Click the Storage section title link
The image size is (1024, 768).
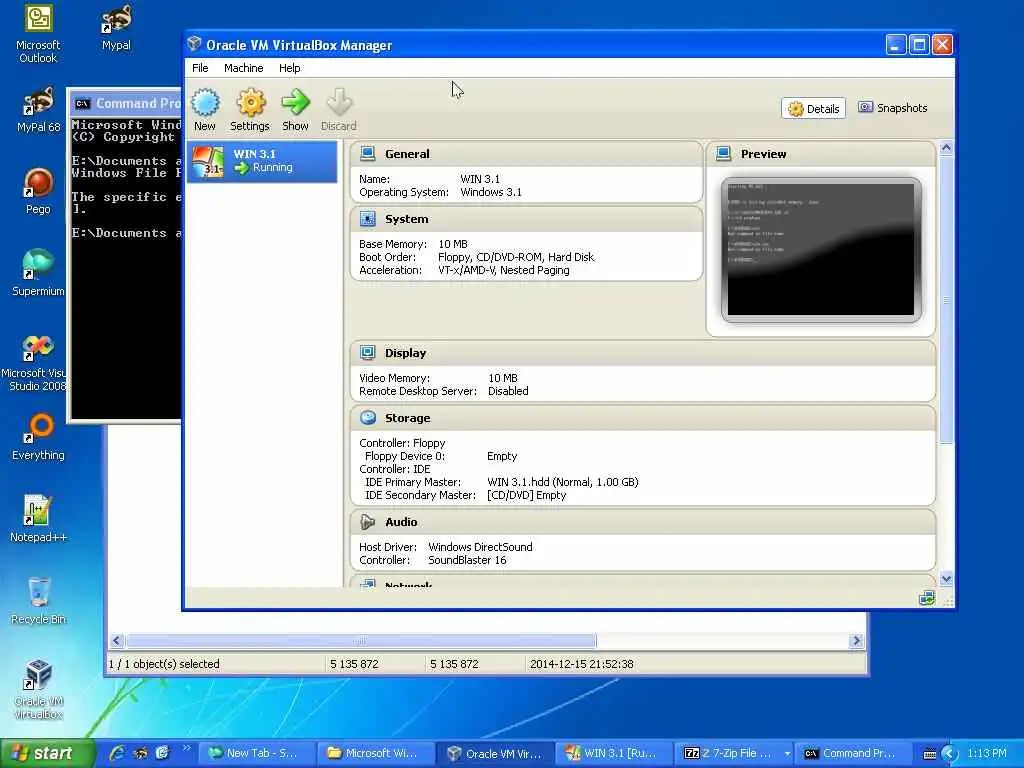(408, 419)
